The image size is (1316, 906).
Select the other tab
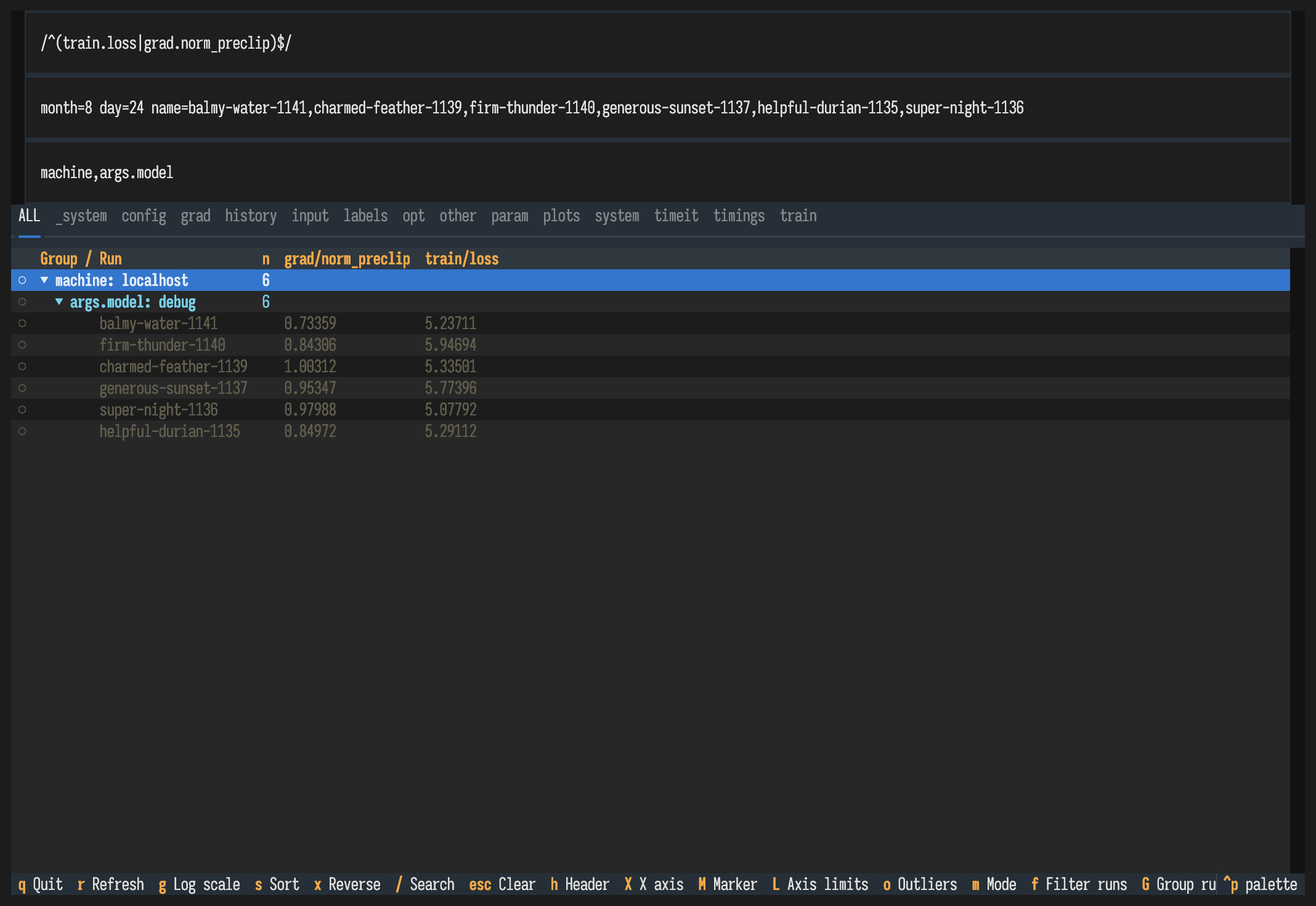[458, 216]
